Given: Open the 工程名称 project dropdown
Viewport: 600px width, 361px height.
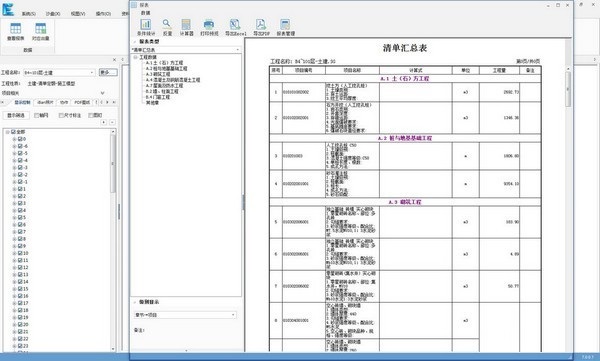Looking at the screenshot, I should point(59,72).
